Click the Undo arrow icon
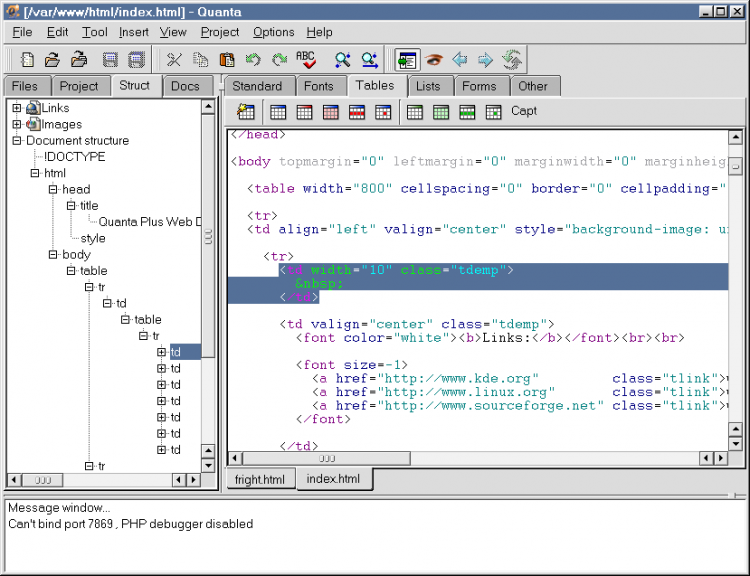Screen dimensions: 750x576 (253, 60)
